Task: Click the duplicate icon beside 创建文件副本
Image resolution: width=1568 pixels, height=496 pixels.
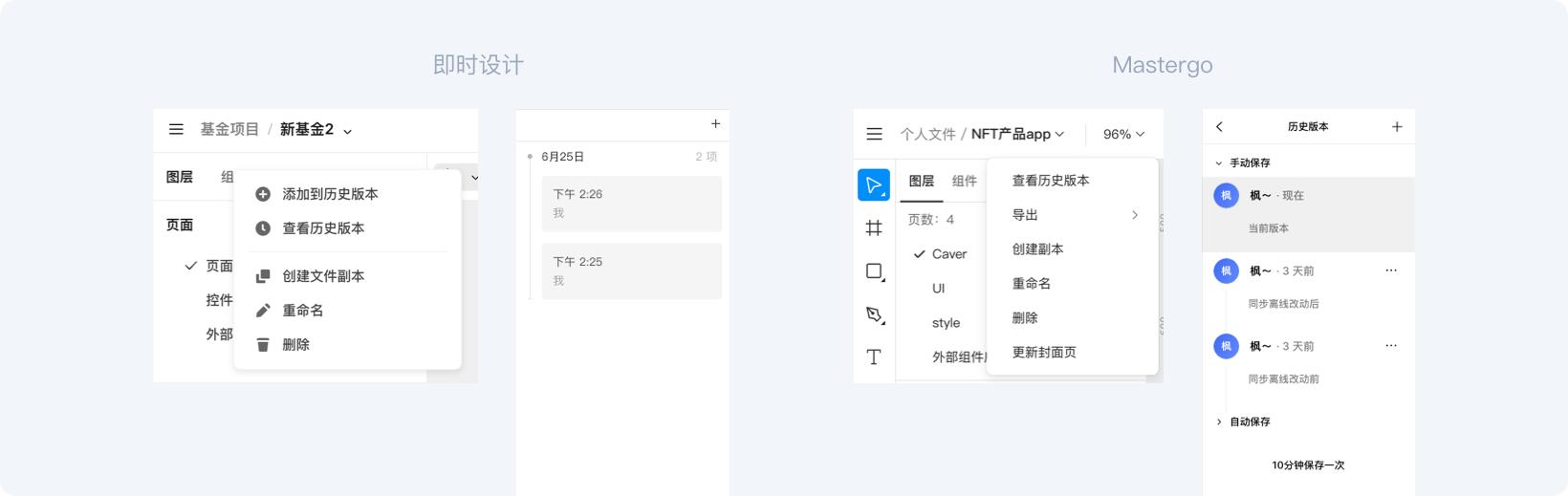Action: click(x=263, y=276)
